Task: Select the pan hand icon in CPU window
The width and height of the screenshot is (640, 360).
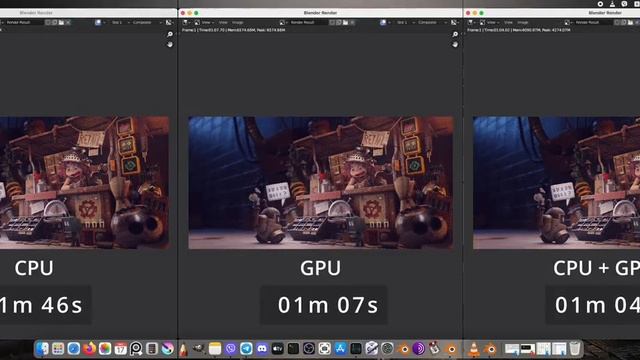Action: click(170, 44)
